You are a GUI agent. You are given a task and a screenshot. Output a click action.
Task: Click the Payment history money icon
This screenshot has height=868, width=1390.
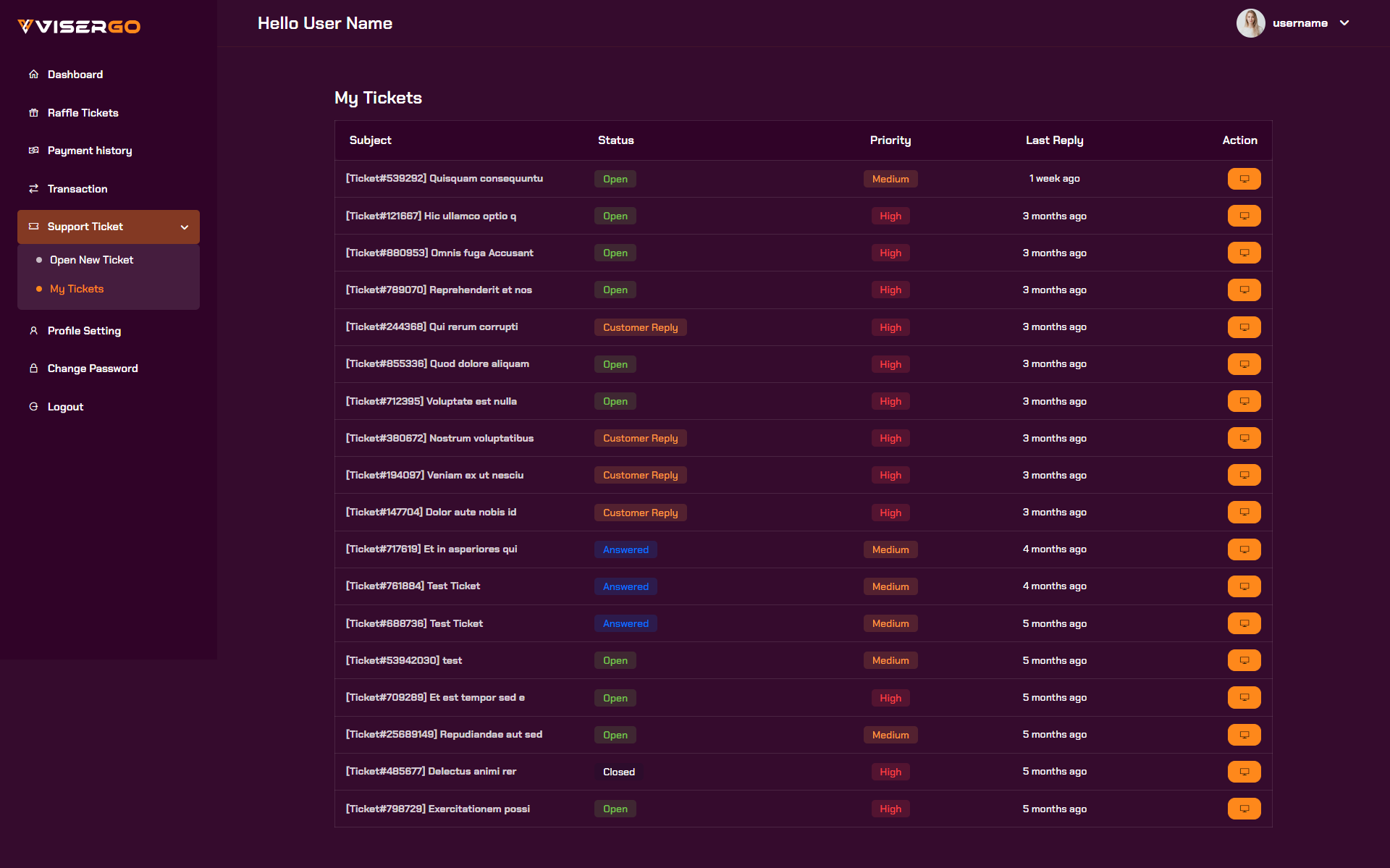click(x=33, y=151)
